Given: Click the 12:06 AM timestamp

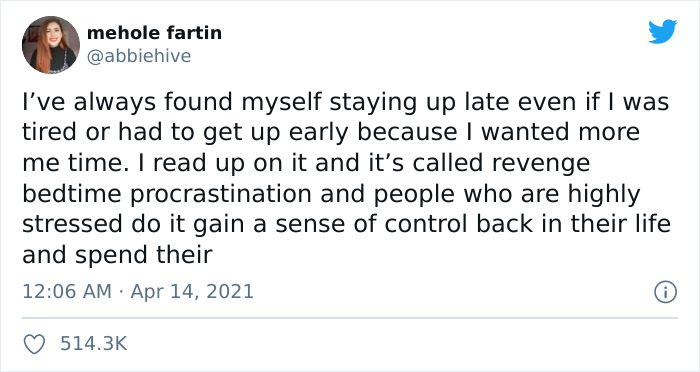Looking at the screenshot, I should [x=67, y=292].
